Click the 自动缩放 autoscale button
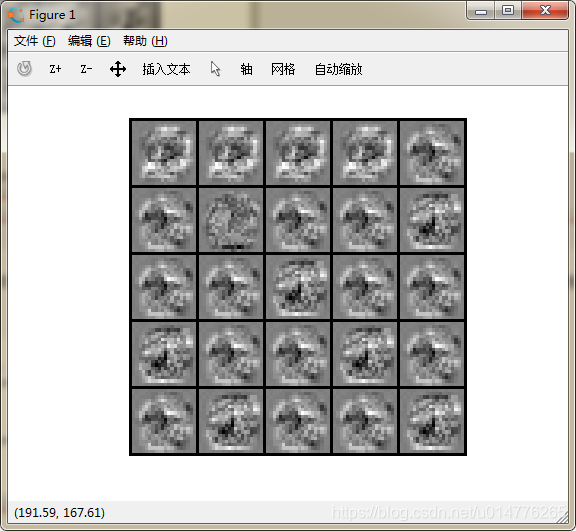Viewport: 576px width, 531px height. click(x=338, y=69)
